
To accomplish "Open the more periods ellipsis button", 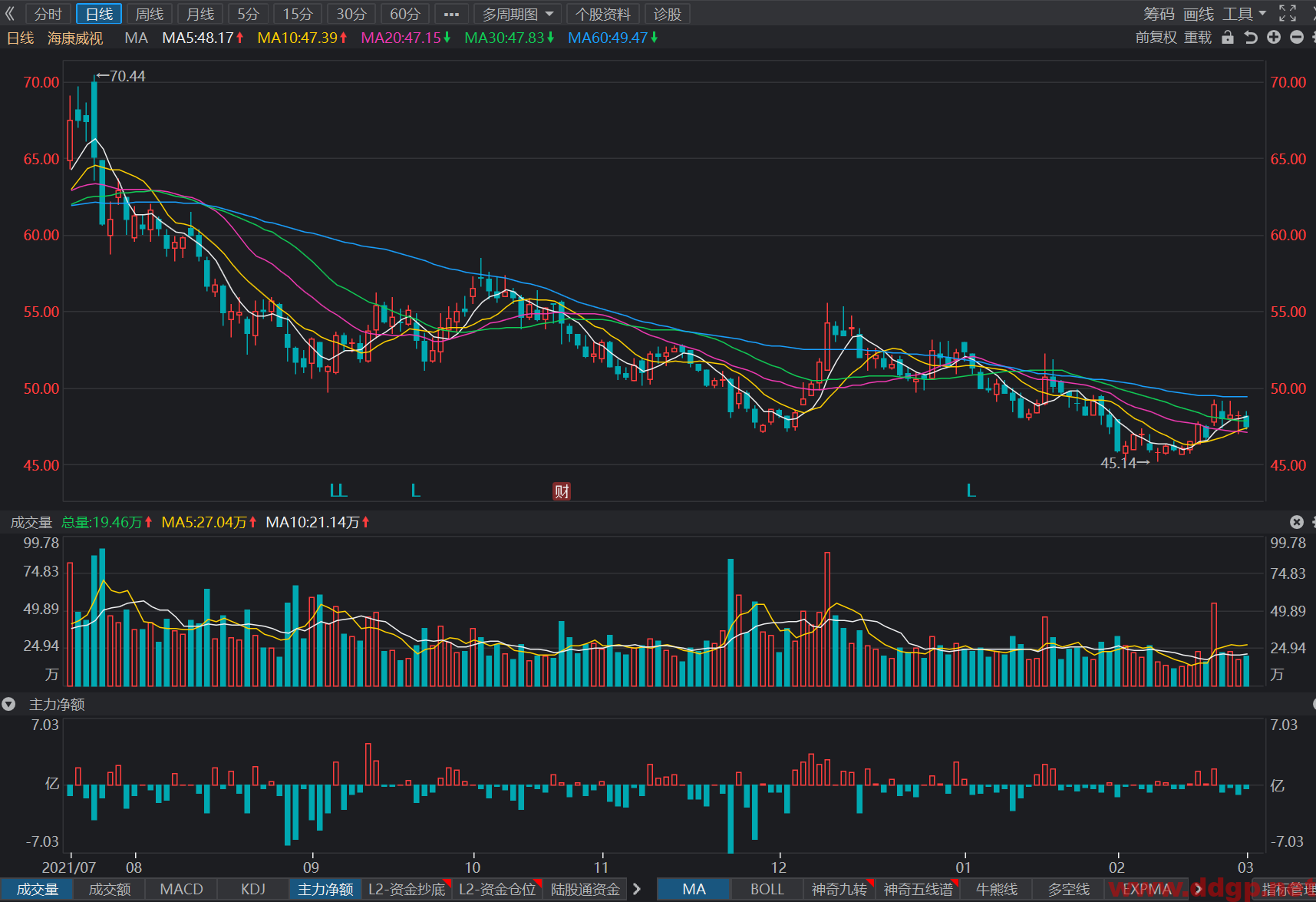I will coord(451,14).
